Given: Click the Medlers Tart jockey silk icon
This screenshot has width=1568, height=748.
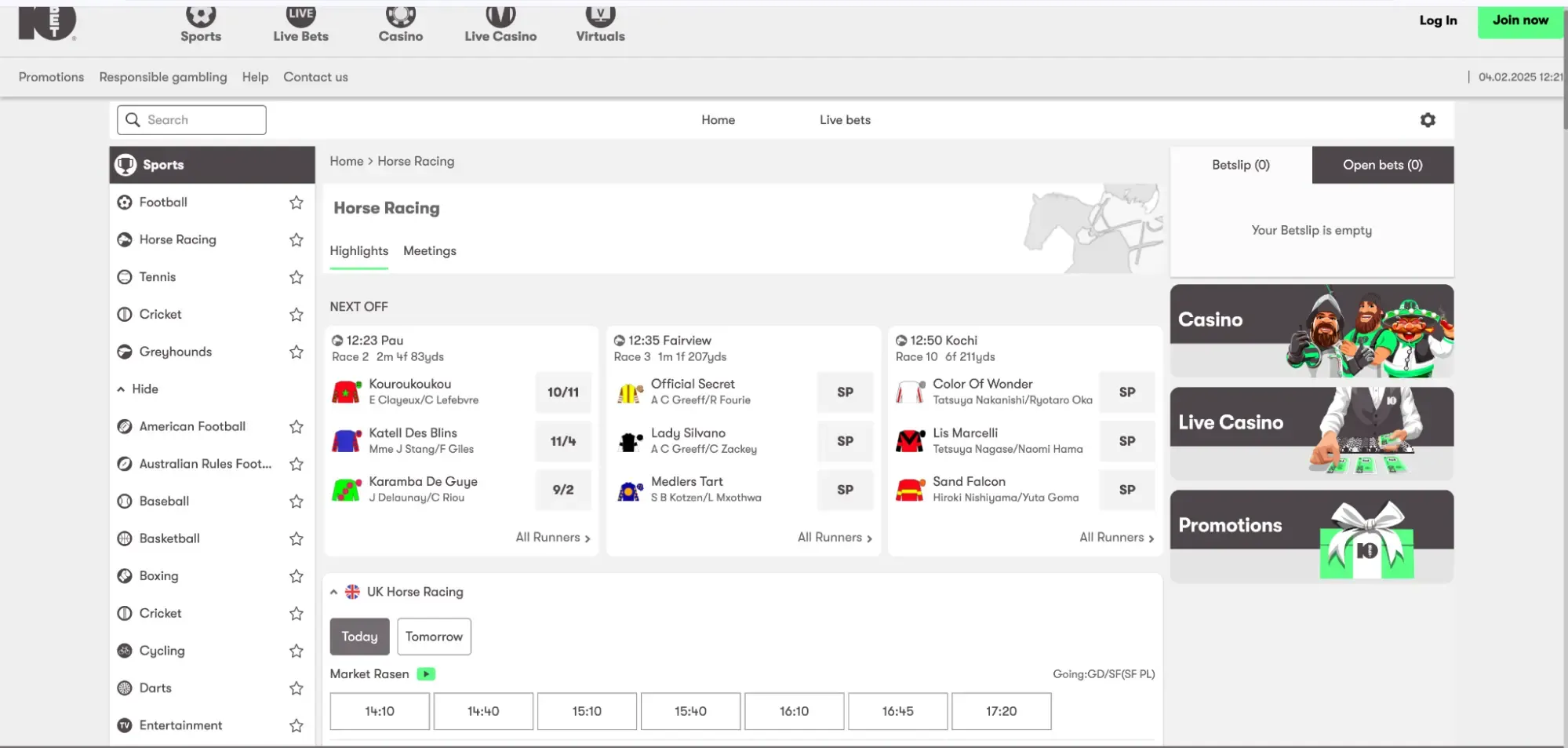Looking at the screenshot, I should 630,490.
